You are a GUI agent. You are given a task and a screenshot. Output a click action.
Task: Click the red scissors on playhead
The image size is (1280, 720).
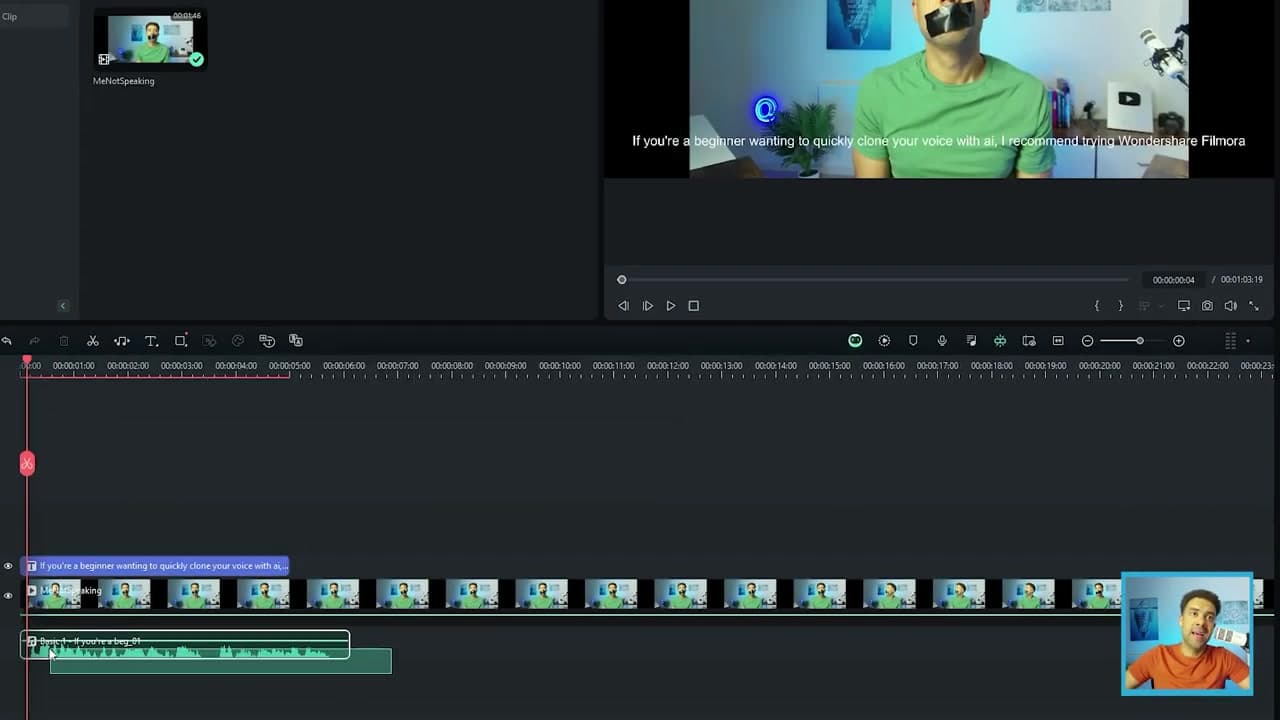click(x=27, y=463)
